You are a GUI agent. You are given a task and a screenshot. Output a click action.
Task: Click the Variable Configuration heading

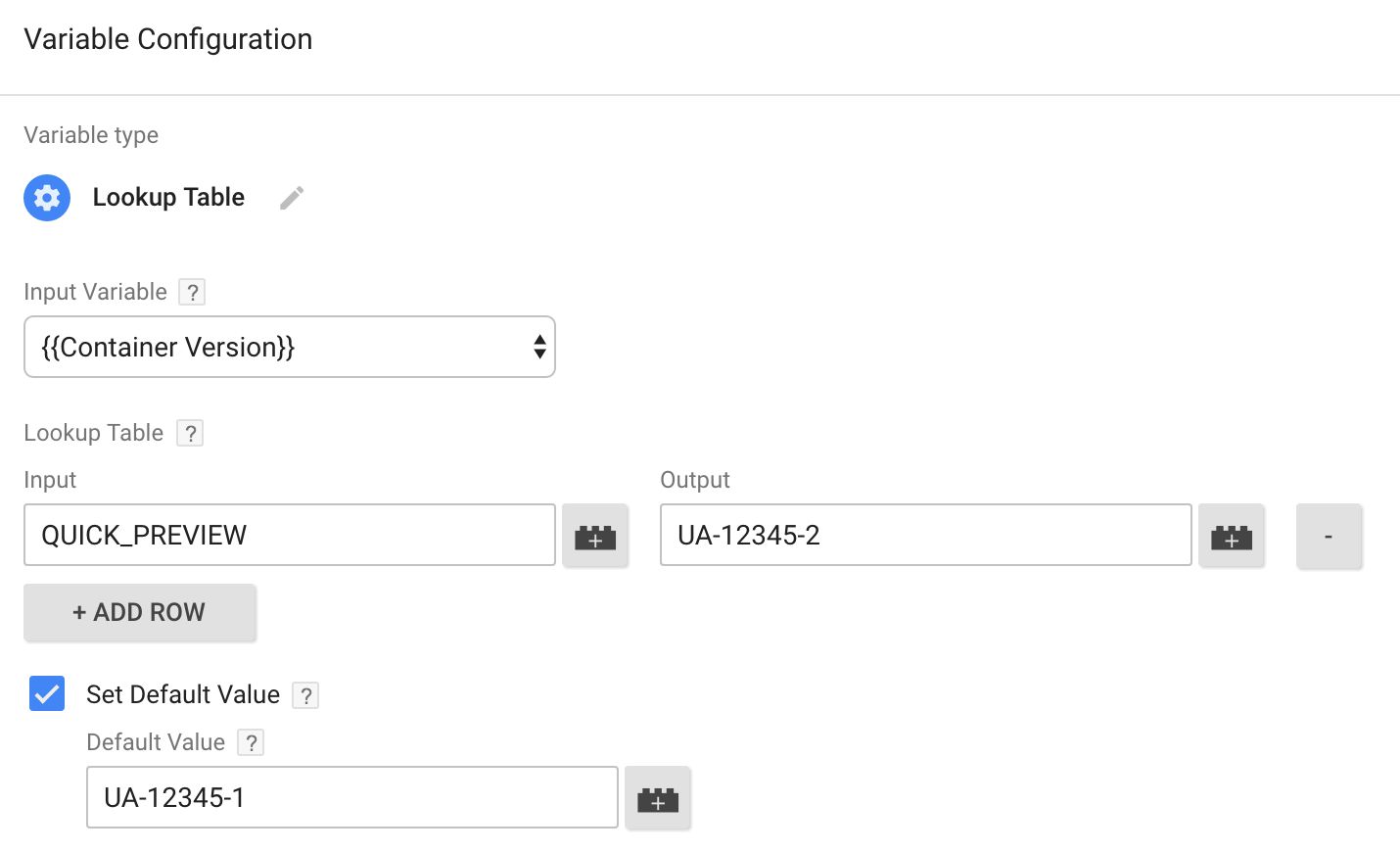coord(168,39)
